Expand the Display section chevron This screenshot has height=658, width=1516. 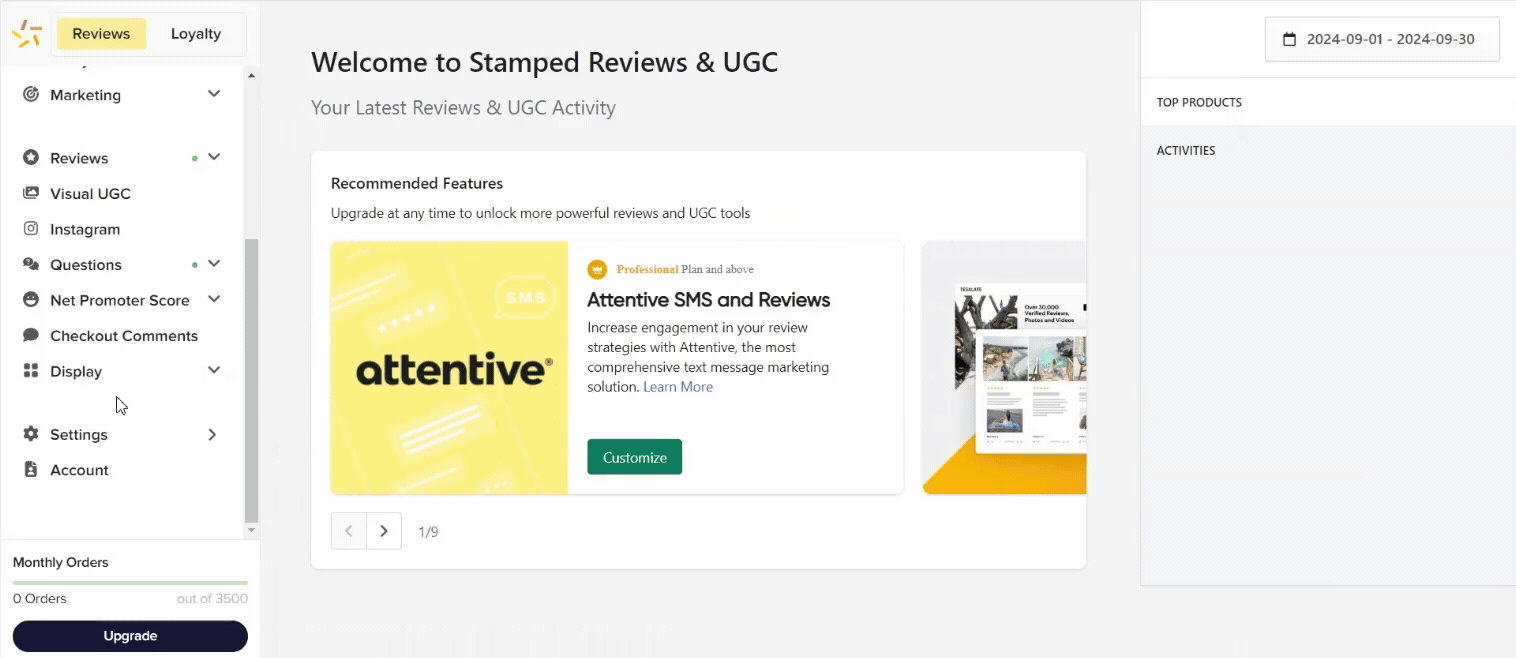tap(213, 371)
